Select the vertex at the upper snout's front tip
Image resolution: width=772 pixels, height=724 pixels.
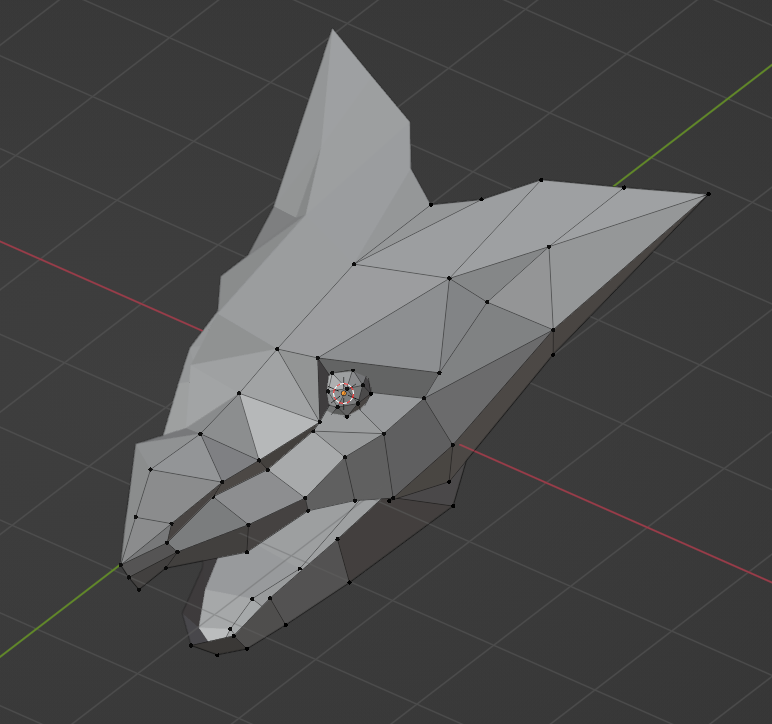tap(121, 565)
